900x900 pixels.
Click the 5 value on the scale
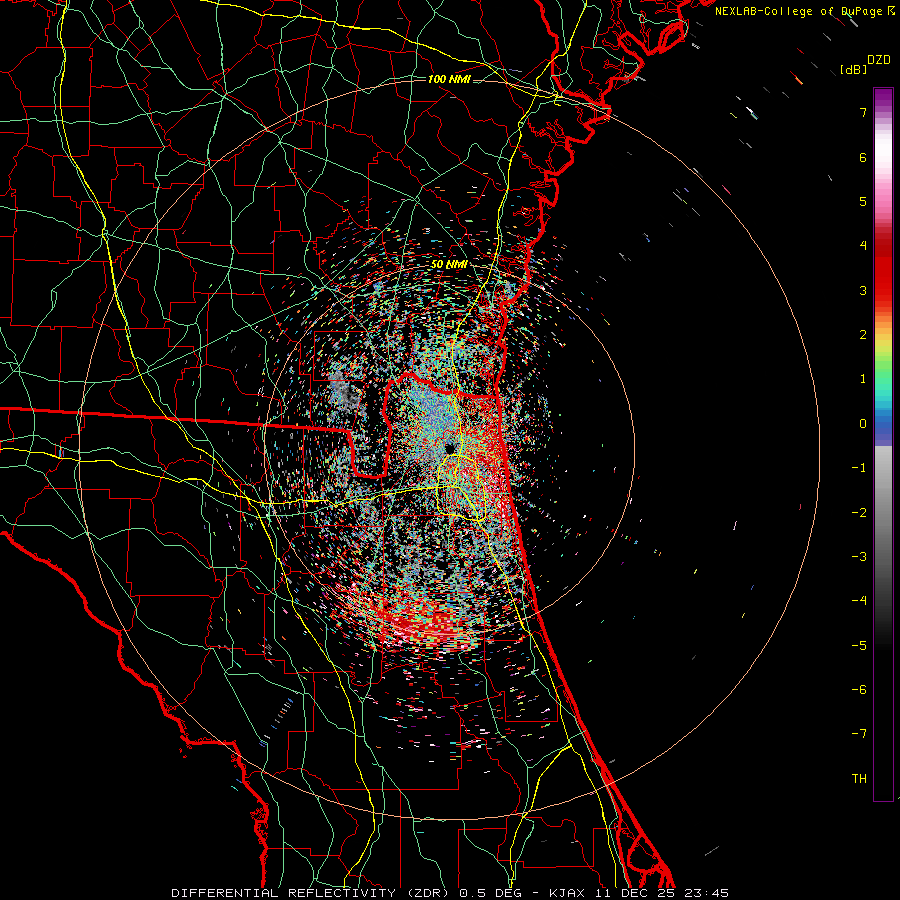[863, 201]
